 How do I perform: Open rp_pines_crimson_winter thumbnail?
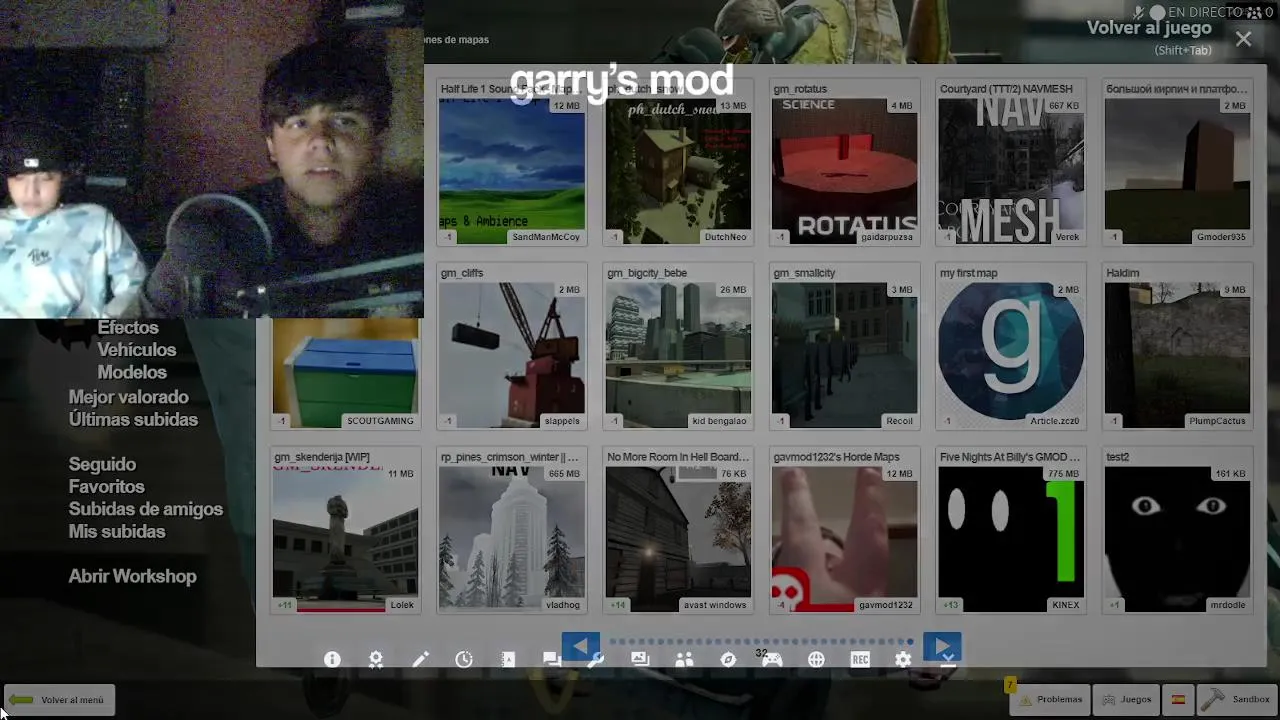click(512, 539)
